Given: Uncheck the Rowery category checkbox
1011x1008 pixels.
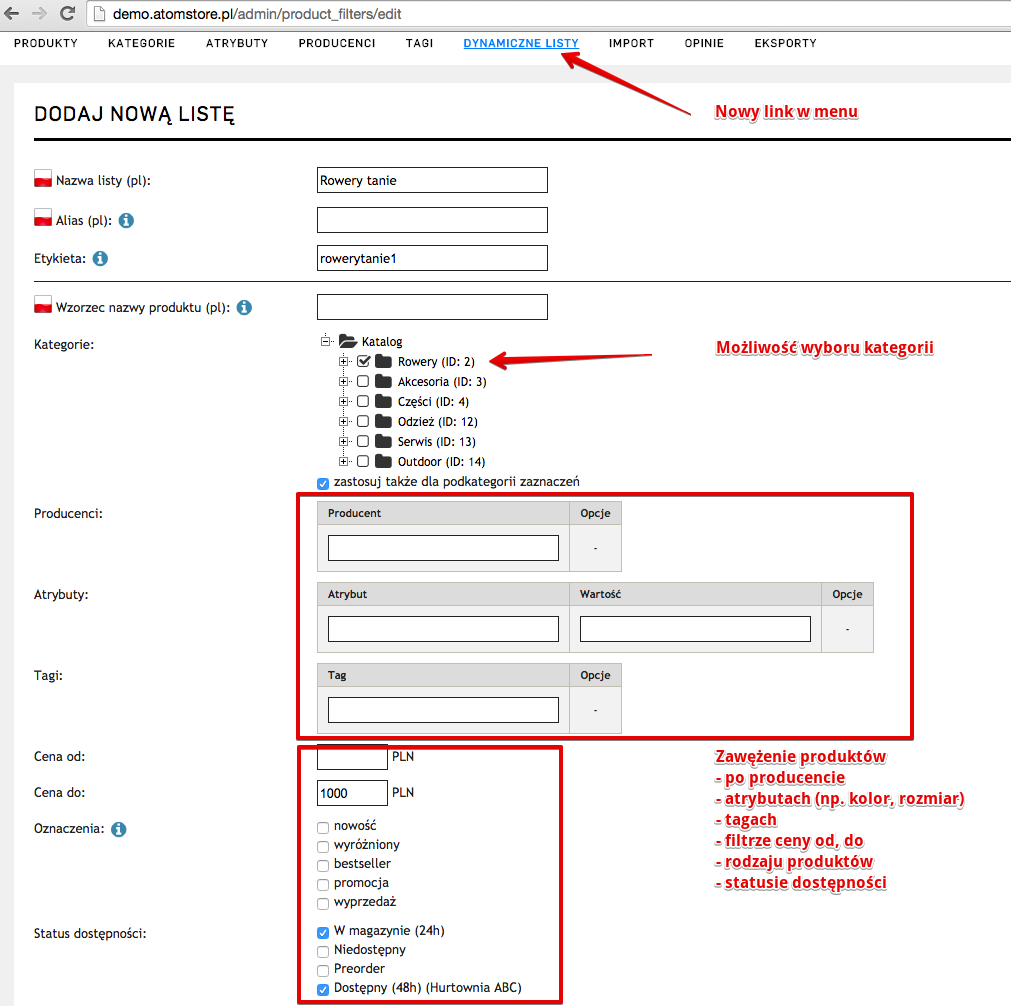Looking at the screenshot, I should (363, 361).
